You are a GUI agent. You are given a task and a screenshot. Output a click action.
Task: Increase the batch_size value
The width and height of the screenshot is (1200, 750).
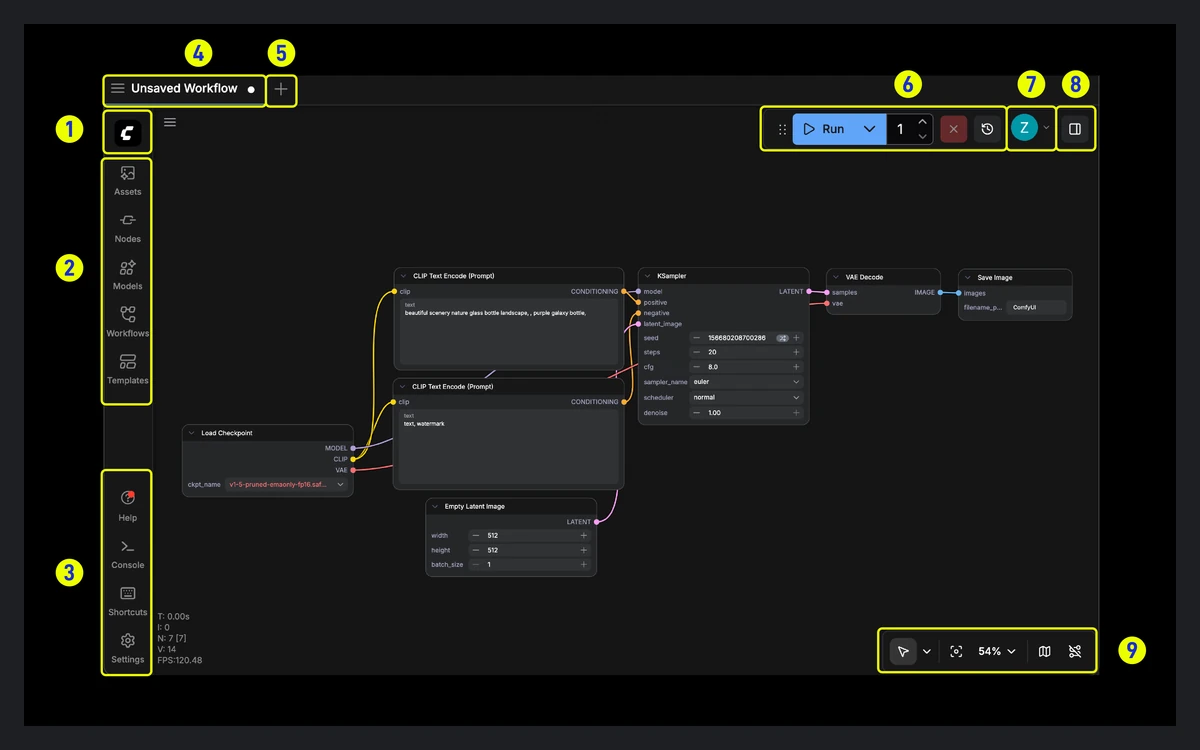584,564
